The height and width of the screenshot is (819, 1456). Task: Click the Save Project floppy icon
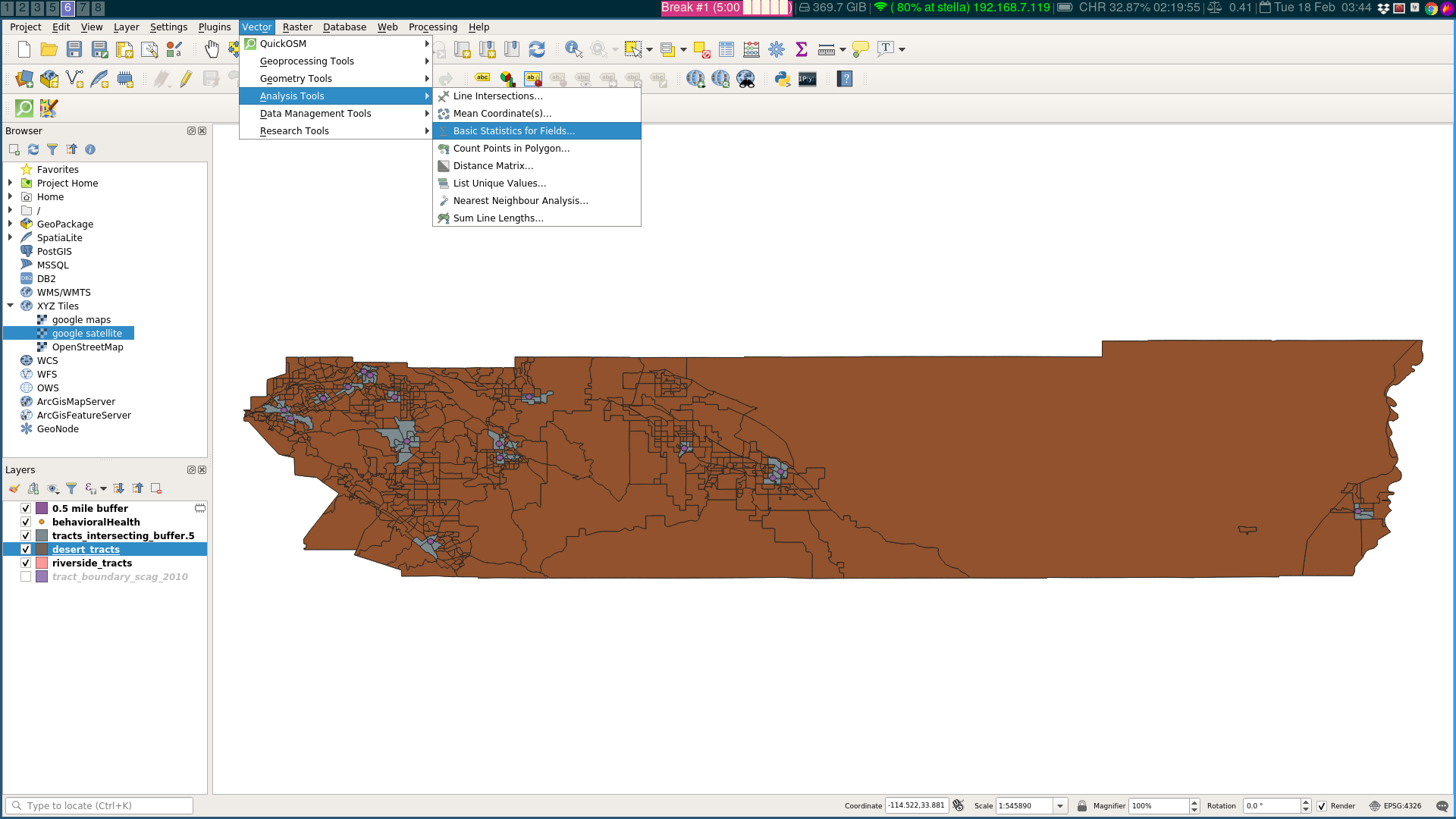[74, 49]
